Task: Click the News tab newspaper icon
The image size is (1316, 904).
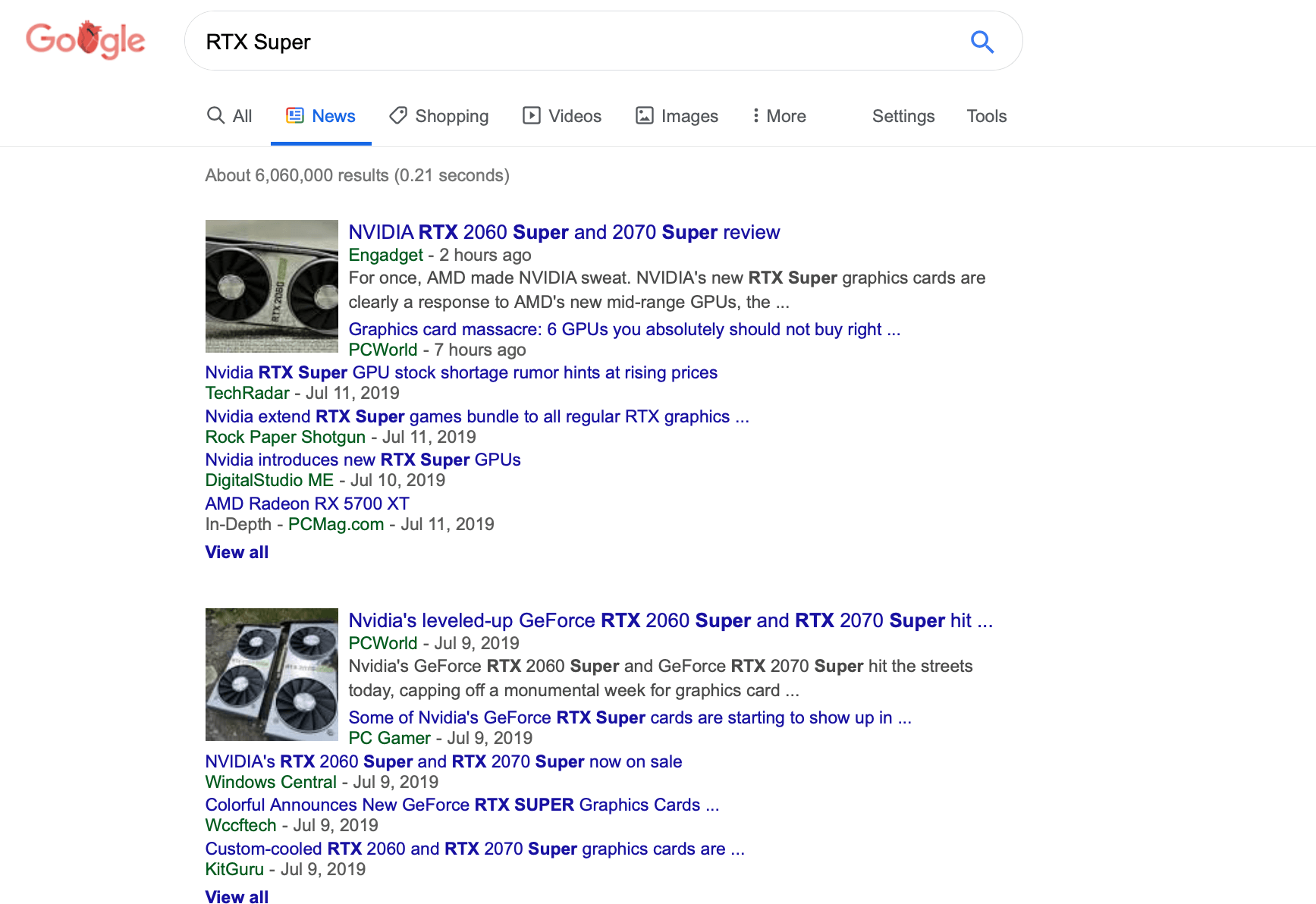Action: [295, 115]
